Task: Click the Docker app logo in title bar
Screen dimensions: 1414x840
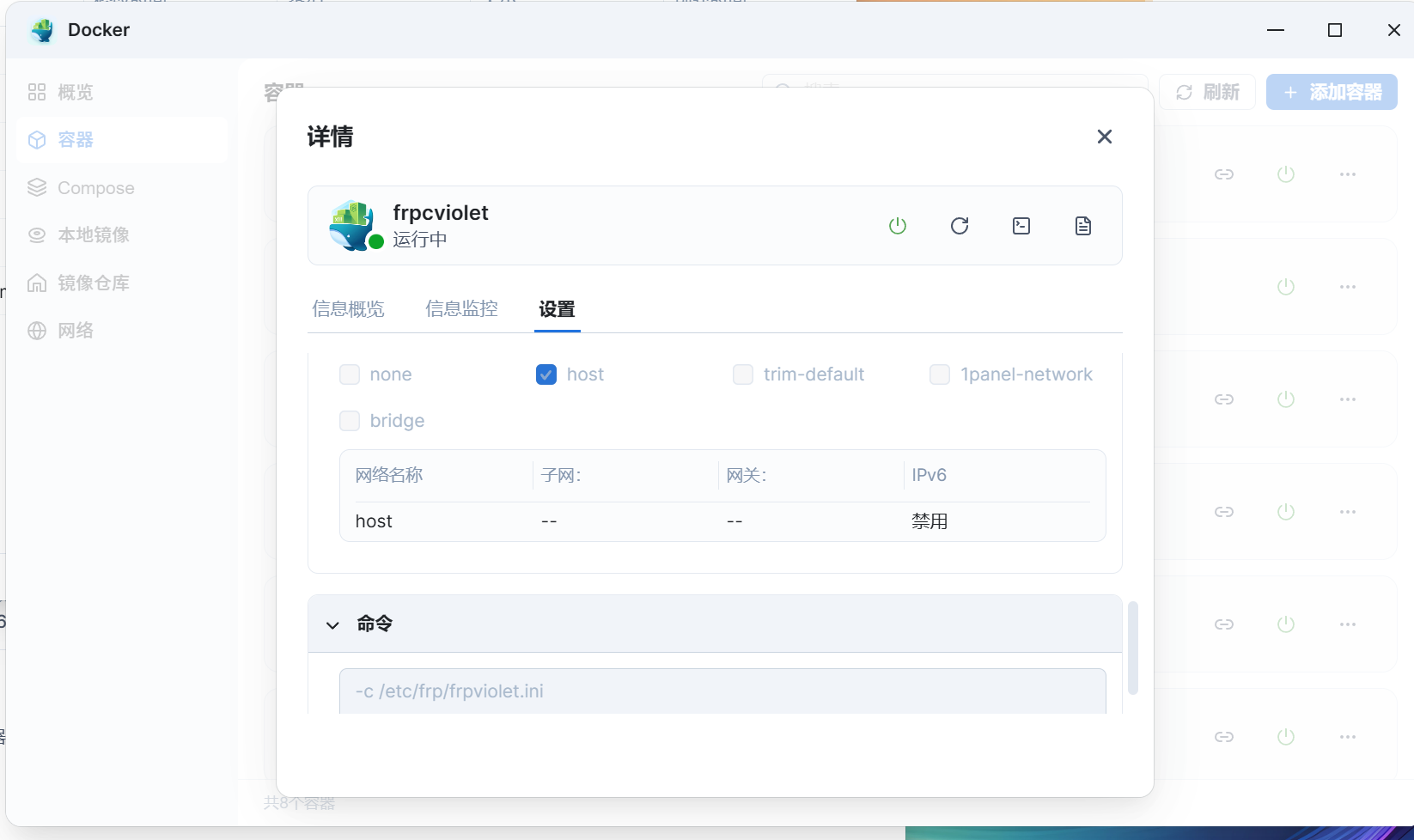Action: tap(41, 31)
